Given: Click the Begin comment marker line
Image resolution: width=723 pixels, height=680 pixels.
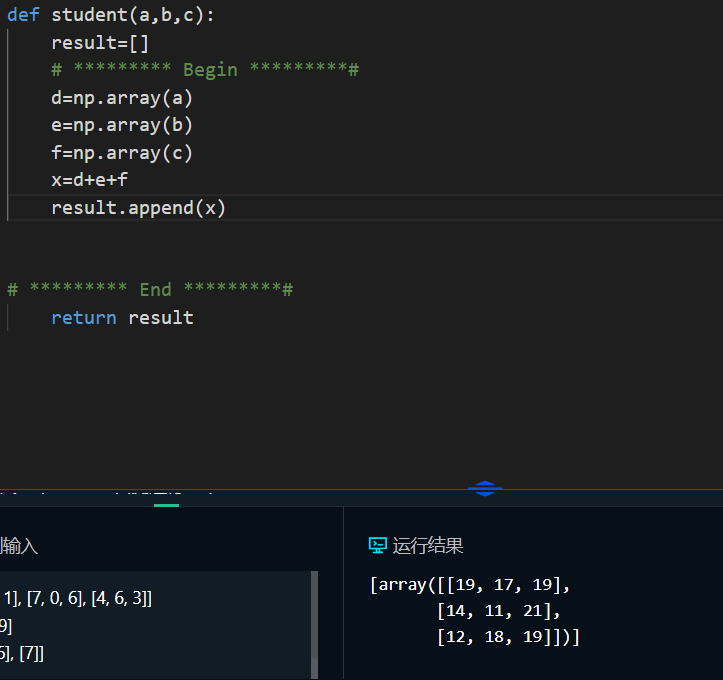Looking at the screenshot, I should [x=205, y=70].
